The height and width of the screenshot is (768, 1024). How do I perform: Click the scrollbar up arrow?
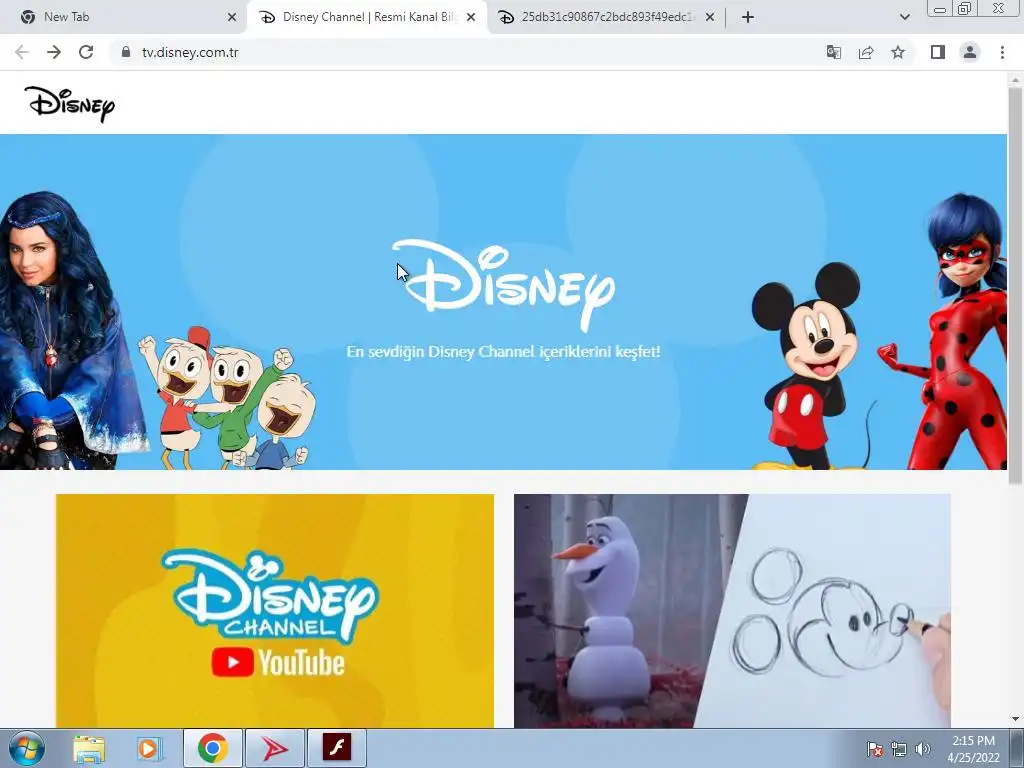pos(1015,78)
